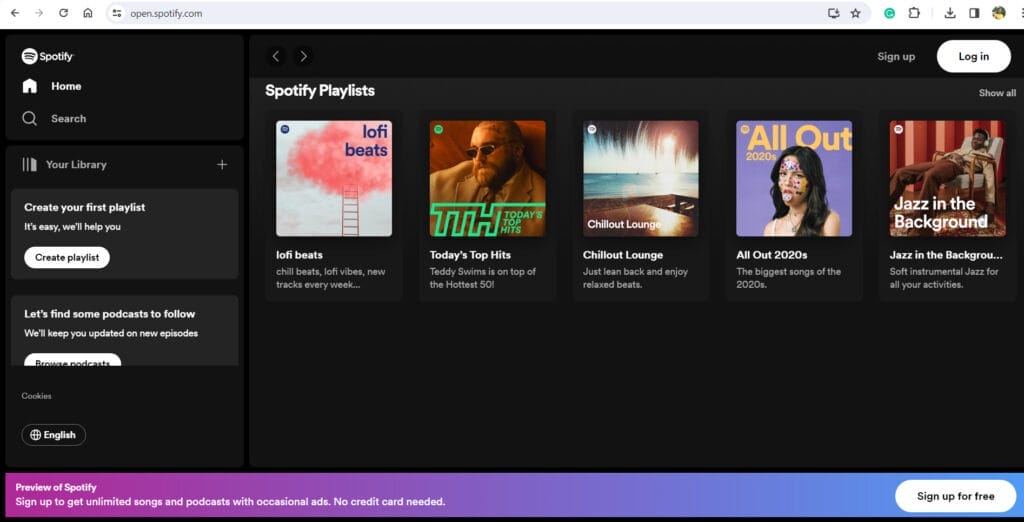Open the extensions puzzle icon
The width and height of the screenshot is (1024, 522).
point(914,13)
